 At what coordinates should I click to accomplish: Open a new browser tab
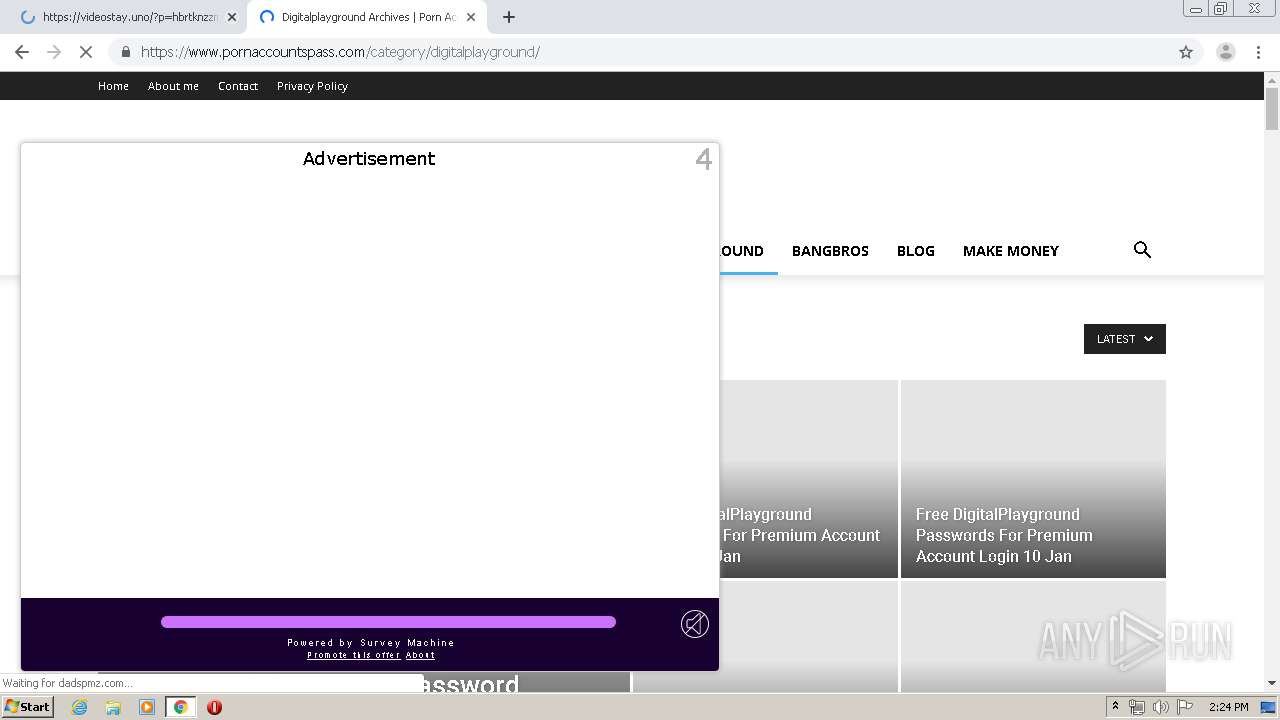[x=509, y=17]
